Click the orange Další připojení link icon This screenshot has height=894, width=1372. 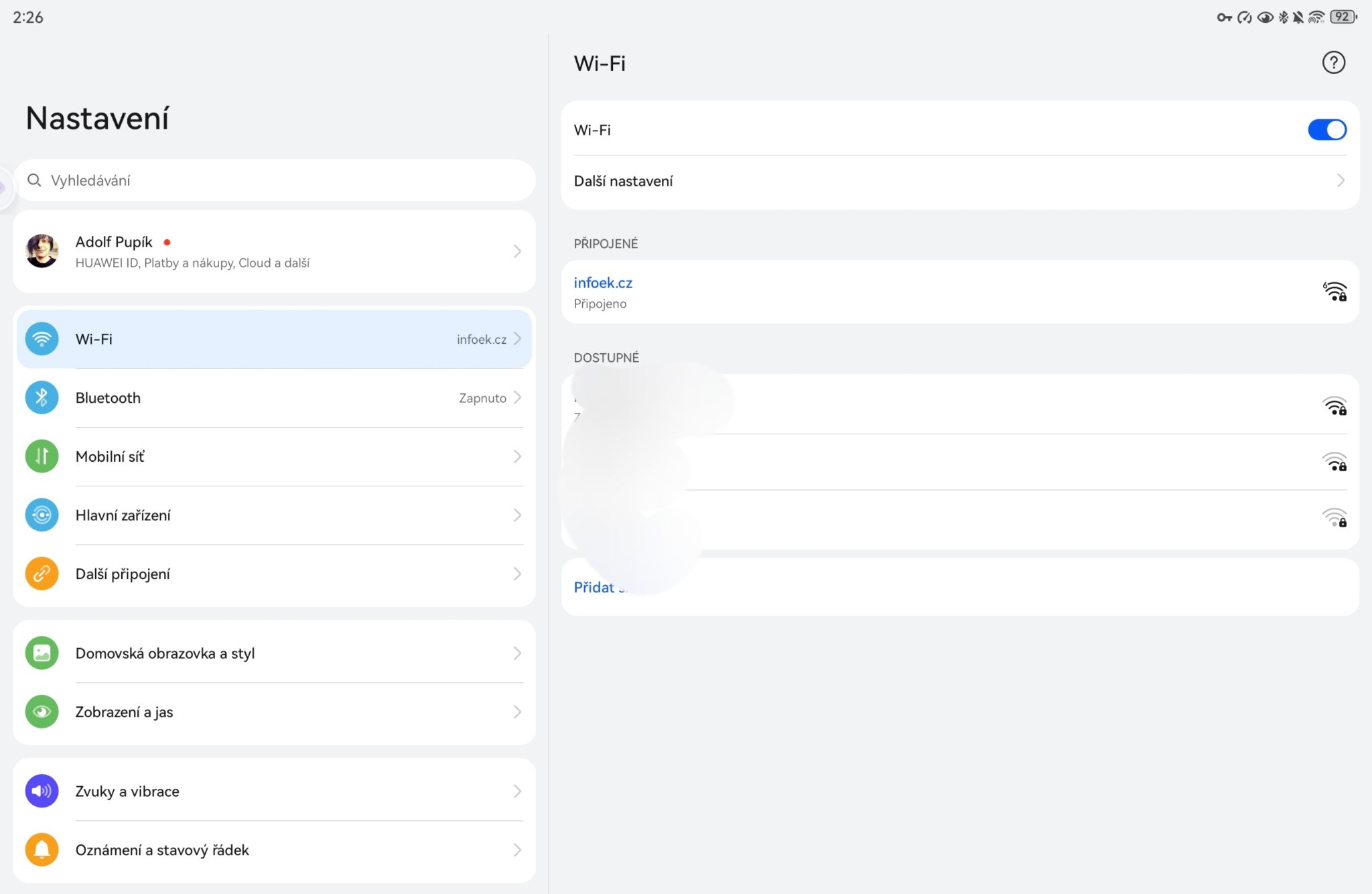pos(42,574)
